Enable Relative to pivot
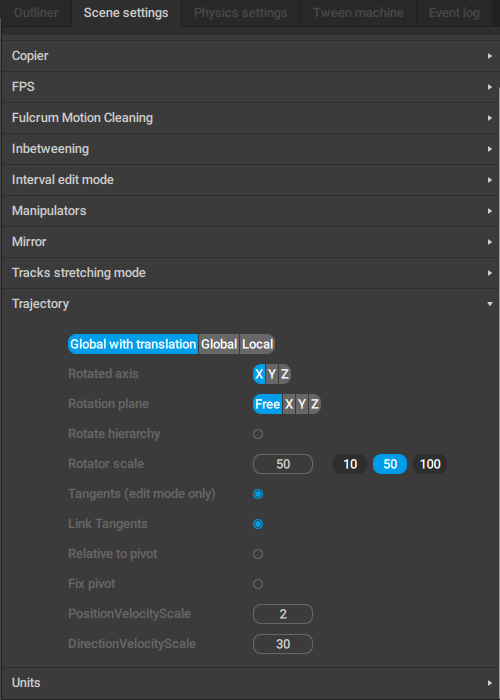Screen dimensions: 500x700 258,554
